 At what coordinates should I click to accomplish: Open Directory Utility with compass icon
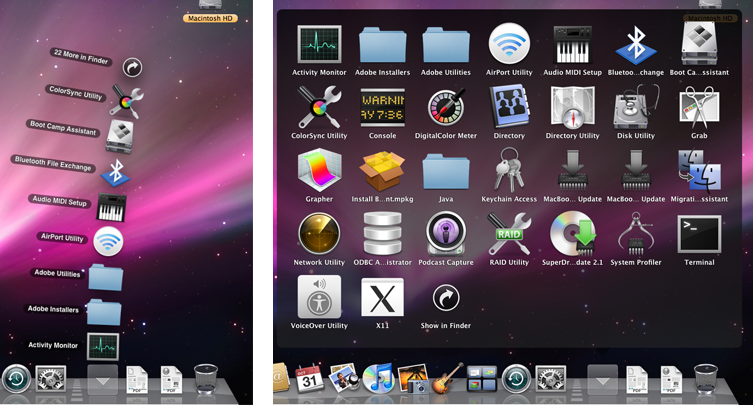[572, 108]
